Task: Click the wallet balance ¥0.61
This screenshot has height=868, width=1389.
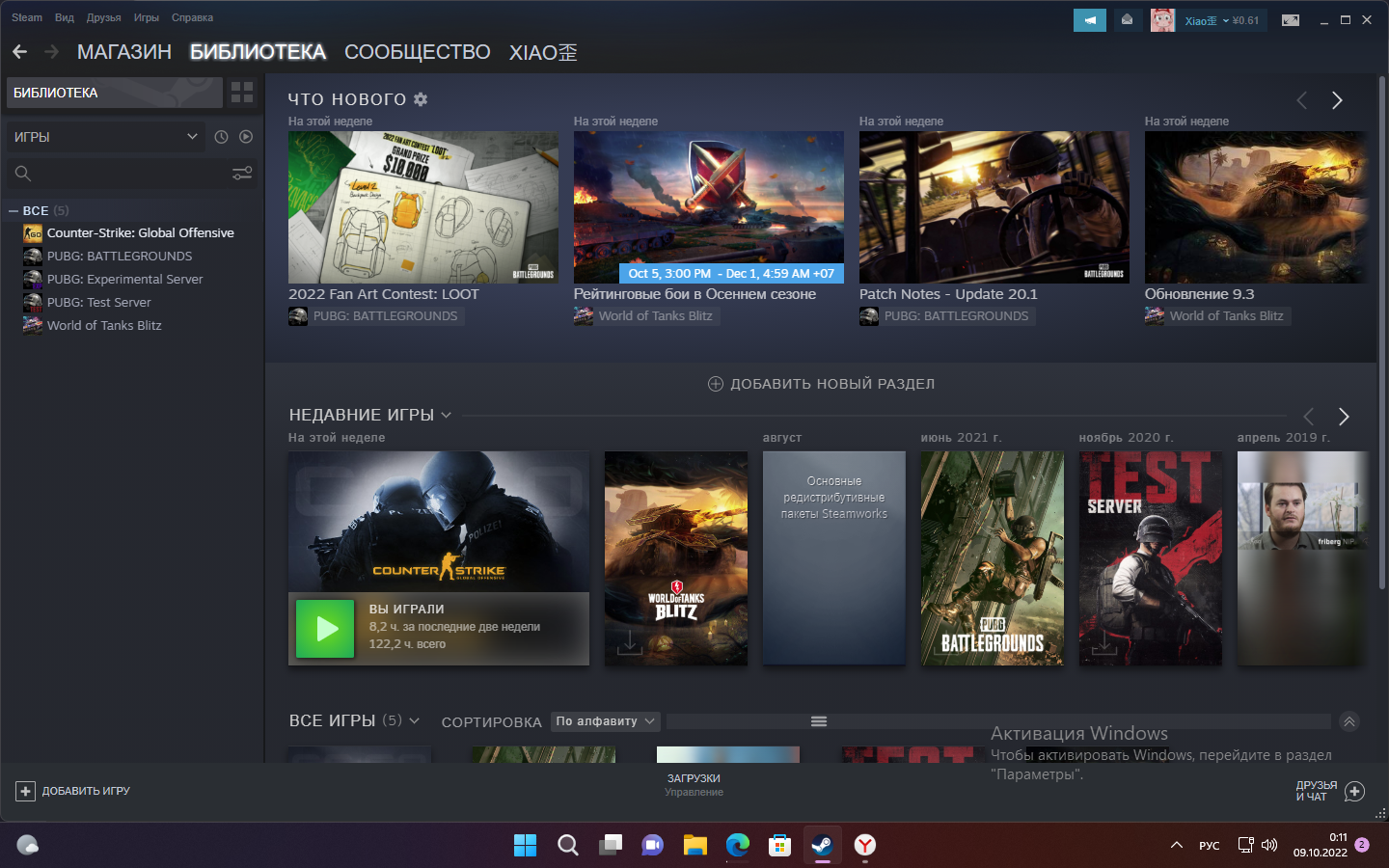Action: (x=1245, y=20)
